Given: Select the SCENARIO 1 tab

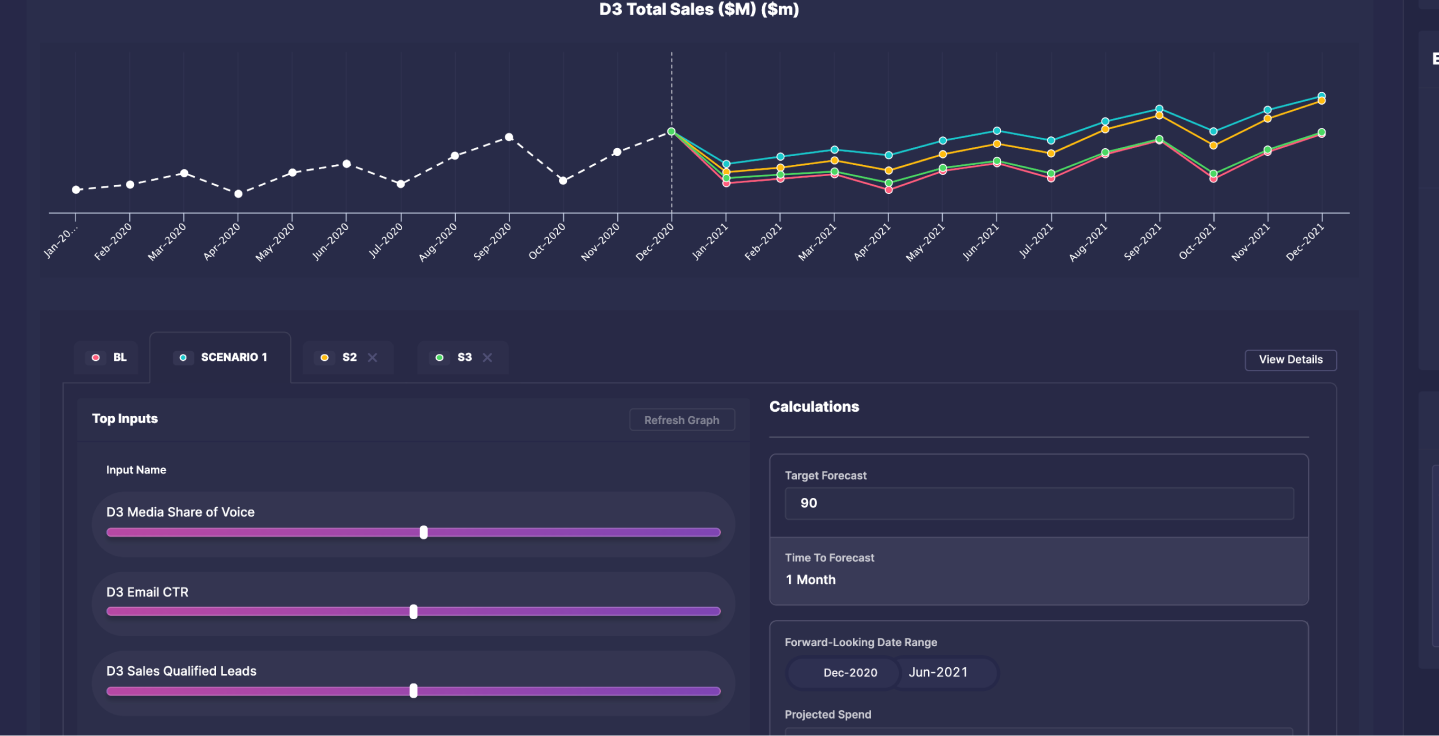Looking at the screenshot, I should coord(220,357).
